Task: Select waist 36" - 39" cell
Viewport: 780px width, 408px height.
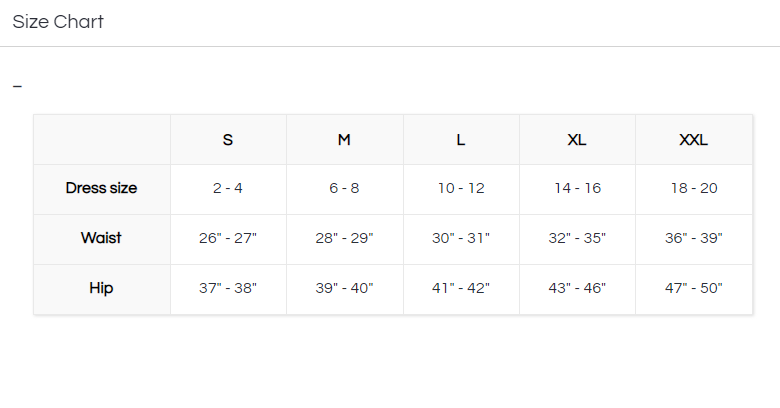Action: [x=693, y=238]
